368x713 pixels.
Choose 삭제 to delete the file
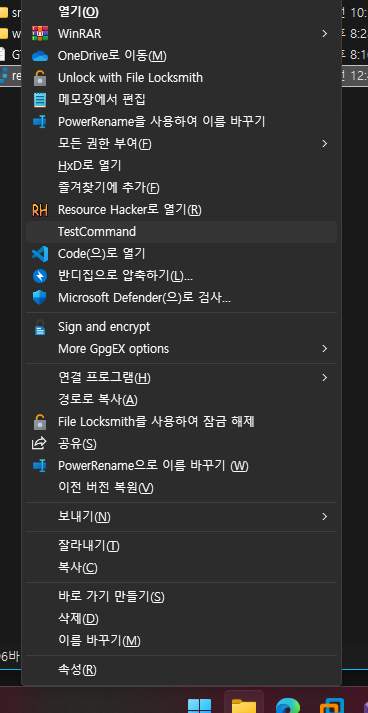[181, 619]
